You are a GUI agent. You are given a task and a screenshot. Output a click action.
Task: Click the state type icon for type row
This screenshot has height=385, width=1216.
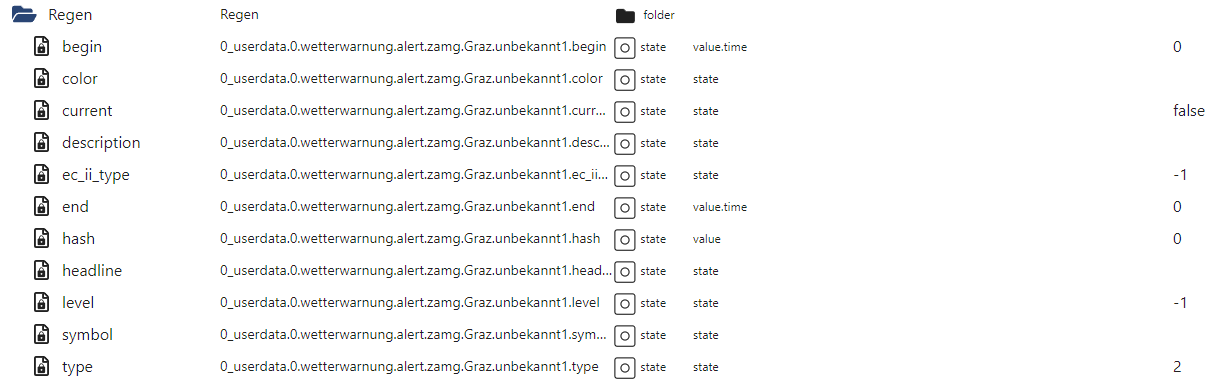pyautogui.click(x=625, y=367)
